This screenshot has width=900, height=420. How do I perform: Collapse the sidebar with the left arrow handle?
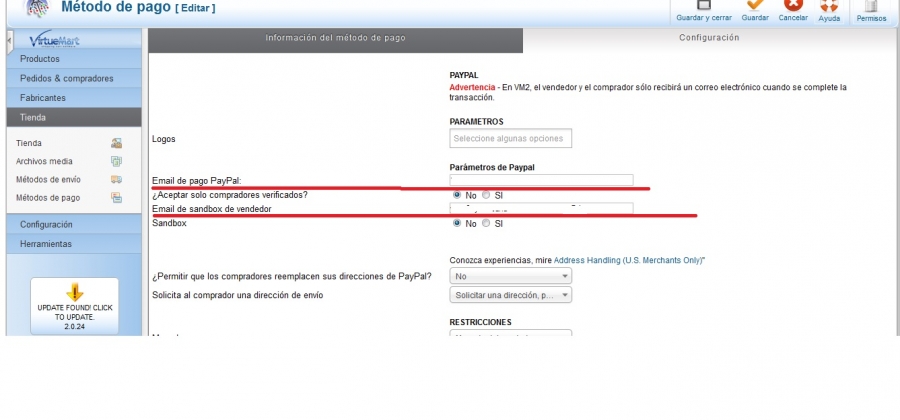pyautogui.click(x=9, y=41)
